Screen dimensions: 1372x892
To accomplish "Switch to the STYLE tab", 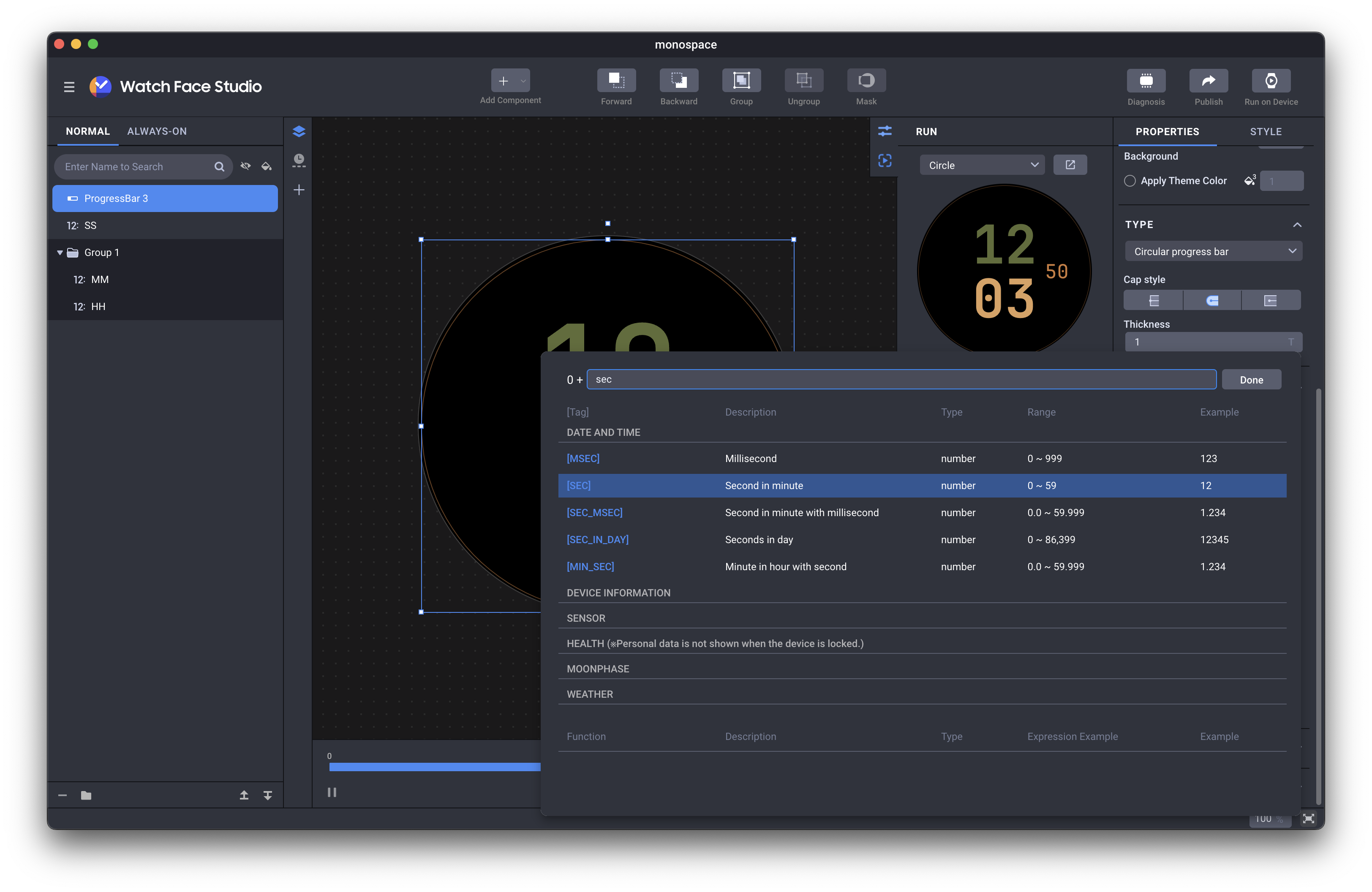I will point(1266,132).
